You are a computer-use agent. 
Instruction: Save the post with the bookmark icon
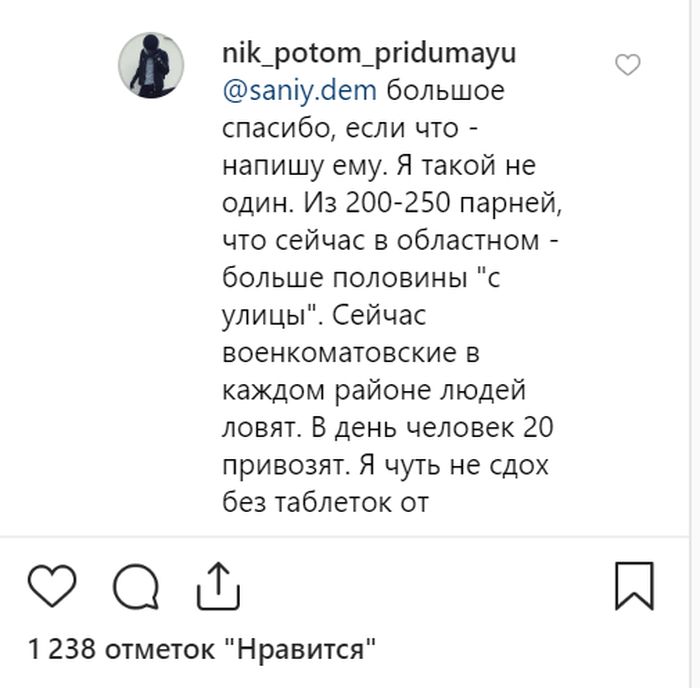[x=634, y=585]
